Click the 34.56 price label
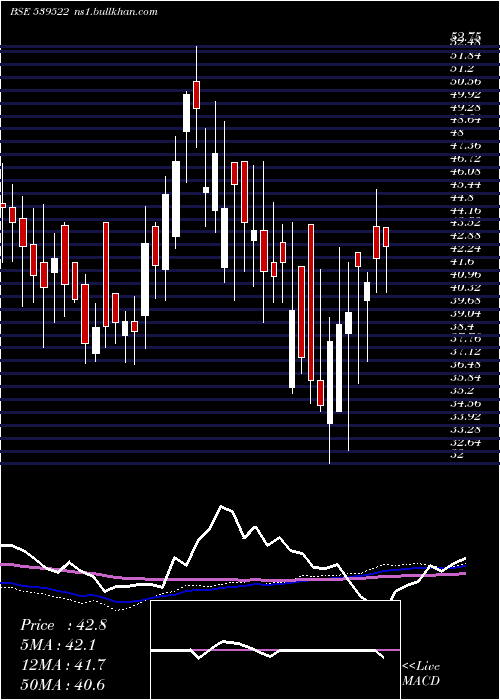 [x=465, y=404]
